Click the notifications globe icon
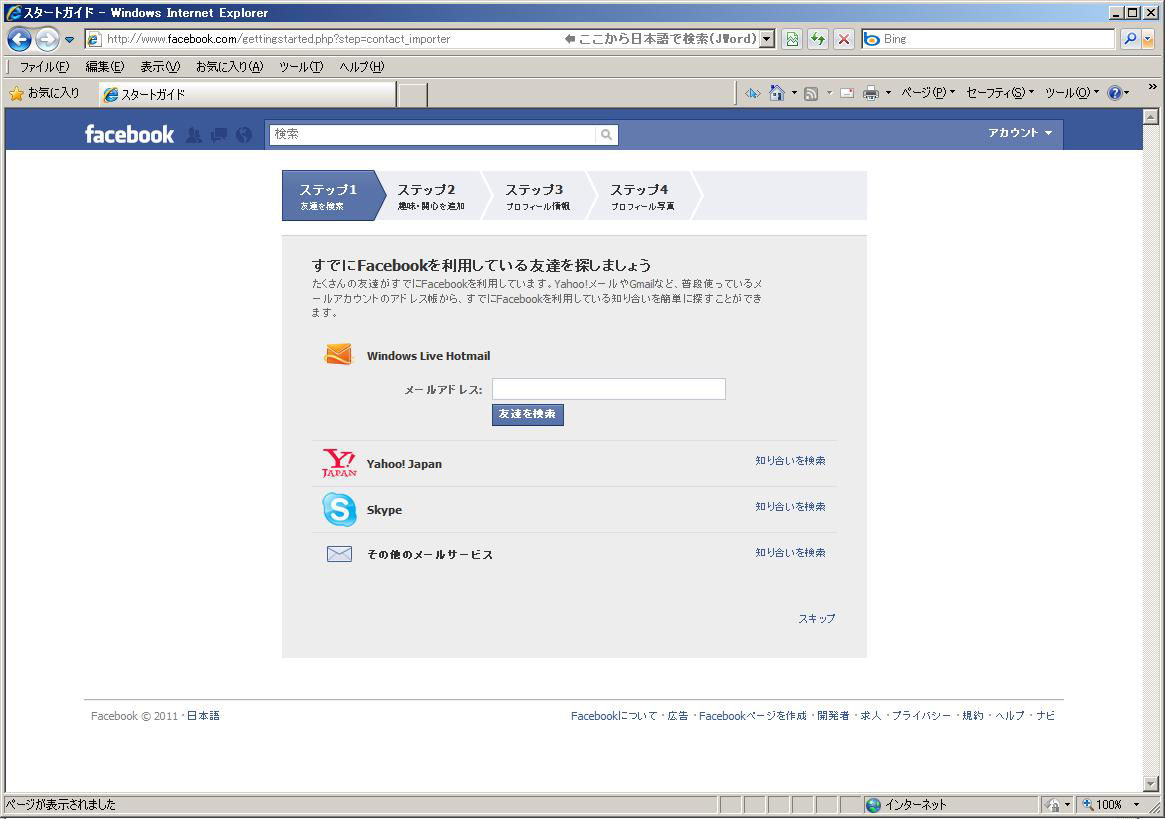Image resolution: width=1165 pixels, height=819 pixels. [x=244, y=135]
